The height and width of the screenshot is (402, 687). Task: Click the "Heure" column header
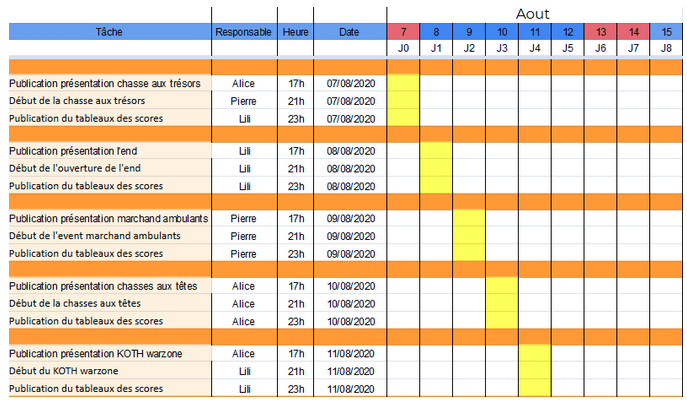click(x=295, y=32)
